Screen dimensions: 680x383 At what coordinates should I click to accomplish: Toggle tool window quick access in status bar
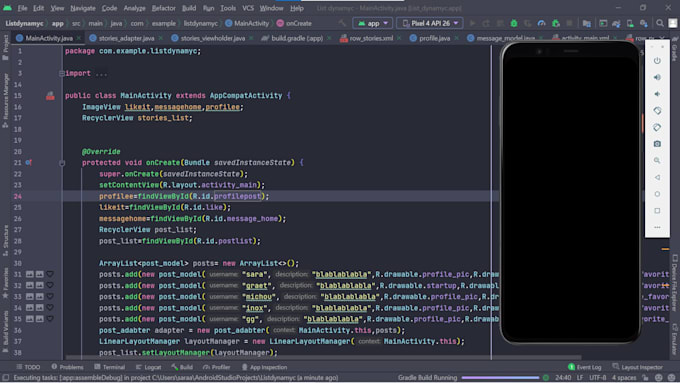[6, 378]
